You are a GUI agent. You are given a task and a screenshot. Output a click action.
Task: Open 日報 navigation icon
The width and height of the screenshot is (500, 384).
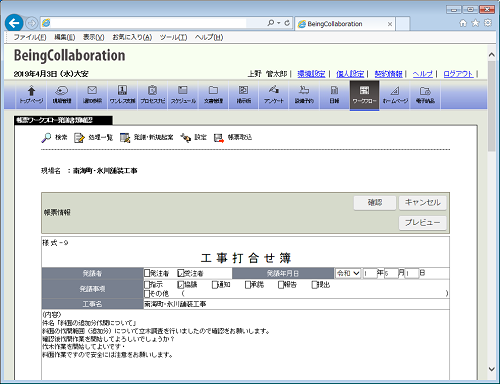pos(334,95)
